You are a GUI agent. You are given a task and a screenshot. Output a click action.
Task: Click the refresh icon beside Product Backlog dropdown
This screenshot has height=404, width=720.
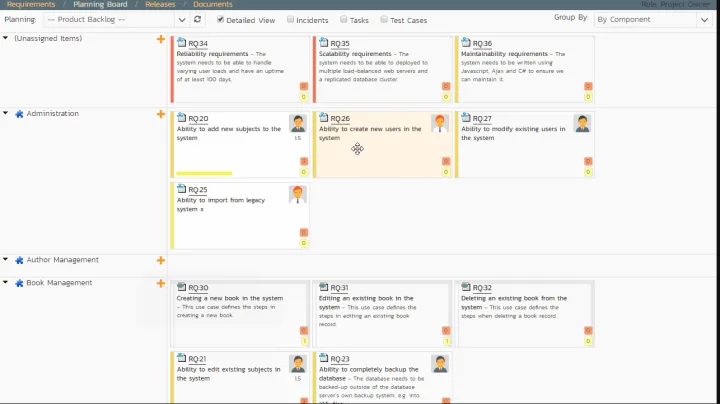(x=197, y=19)
